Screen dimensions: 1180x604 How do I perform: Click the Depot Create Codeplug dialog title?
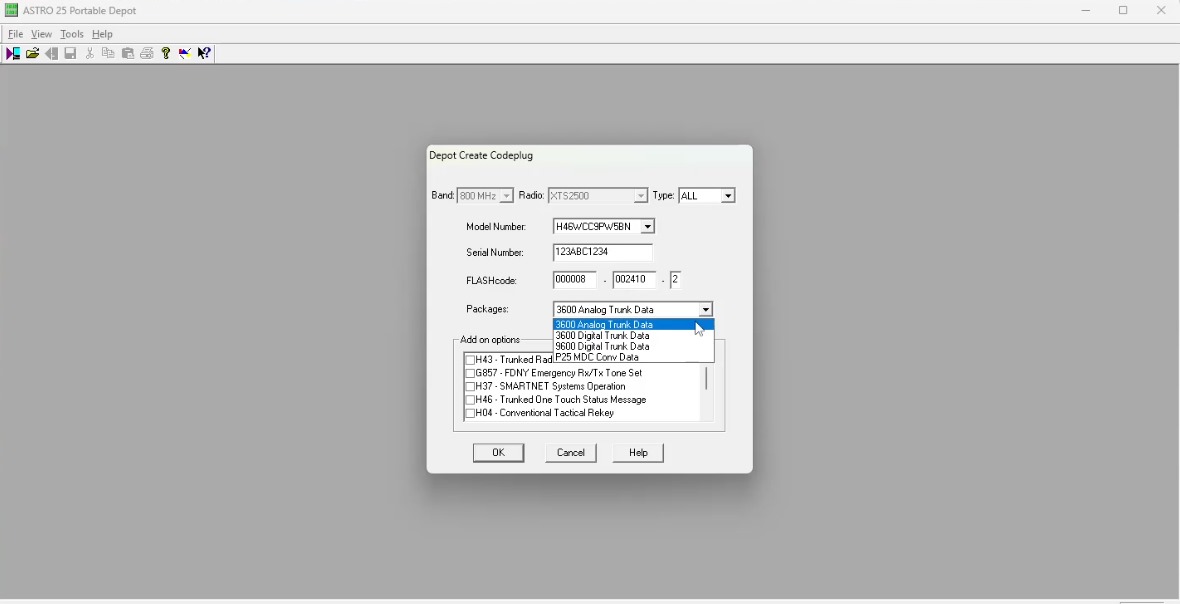coord(481,156)
